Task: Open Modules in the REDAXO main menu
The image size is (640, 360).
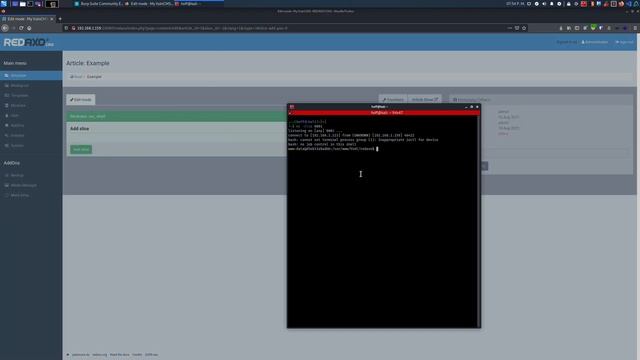Action: point(31,106)
